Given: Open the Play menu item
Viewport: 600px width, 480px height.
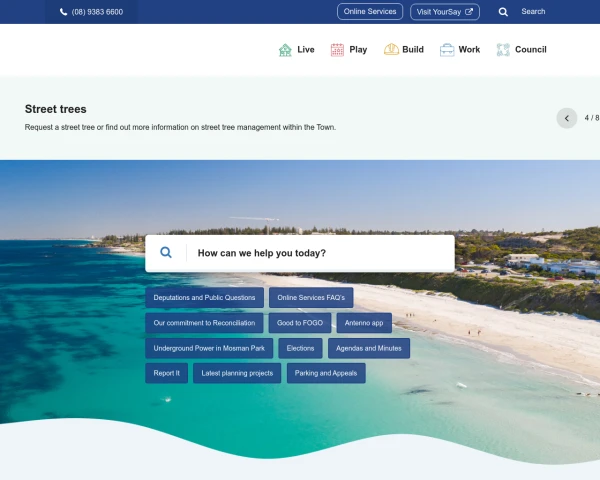Looking at the screenshot, I should coord(358,50).
